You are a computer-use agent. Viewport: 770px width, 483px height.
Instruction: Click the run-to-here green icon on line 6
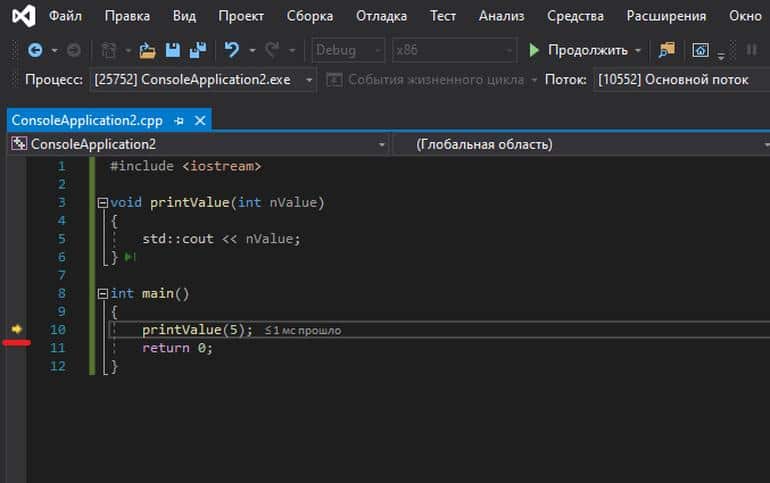(x=130, y=257)
